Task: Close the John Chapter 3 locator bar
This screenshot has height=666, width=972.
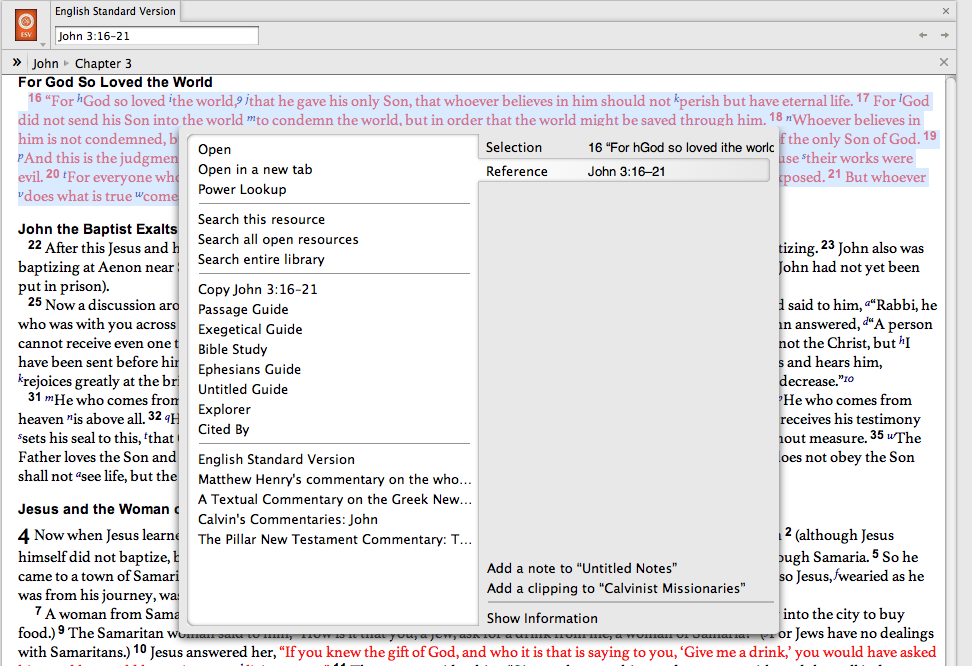Action: click(943, 62)
